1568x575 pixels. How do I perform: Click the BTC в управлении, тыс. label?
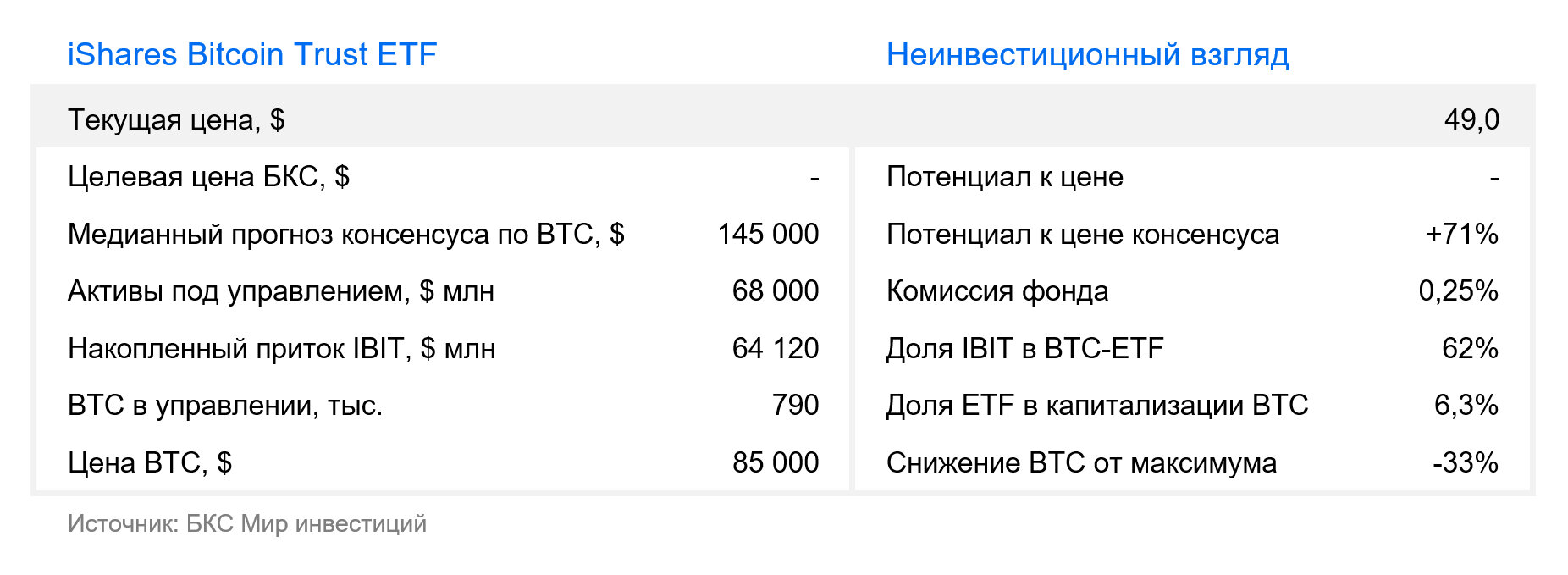225,406
